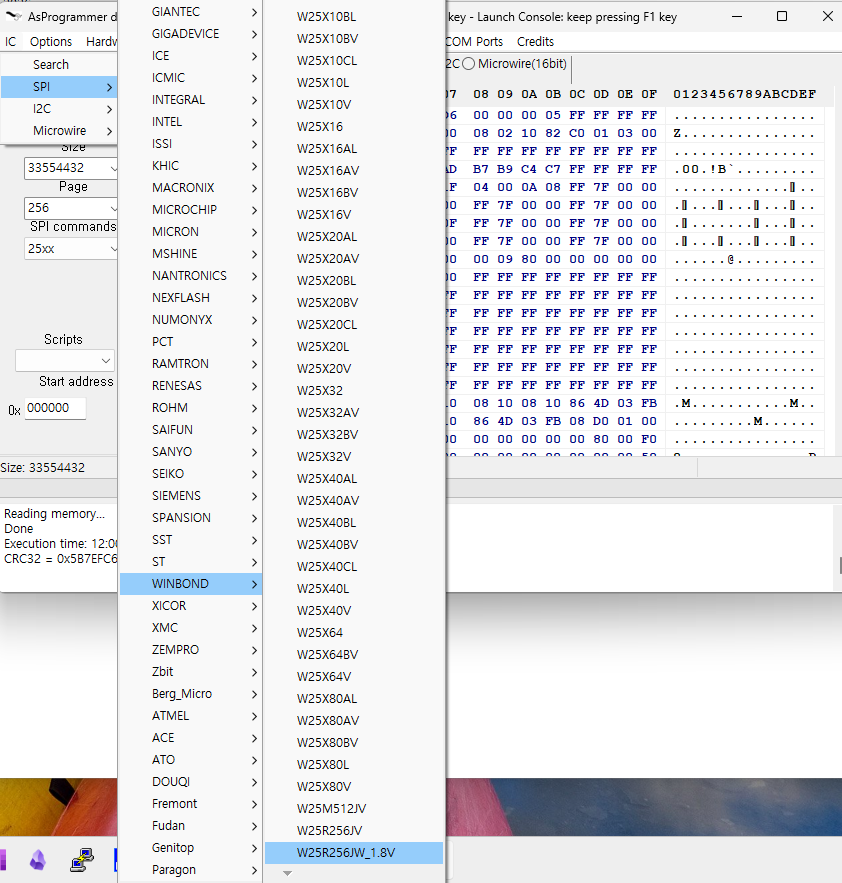Open the Page dropdown showing 256
Screen dimensions: 842x883
(x=70, y=208)
